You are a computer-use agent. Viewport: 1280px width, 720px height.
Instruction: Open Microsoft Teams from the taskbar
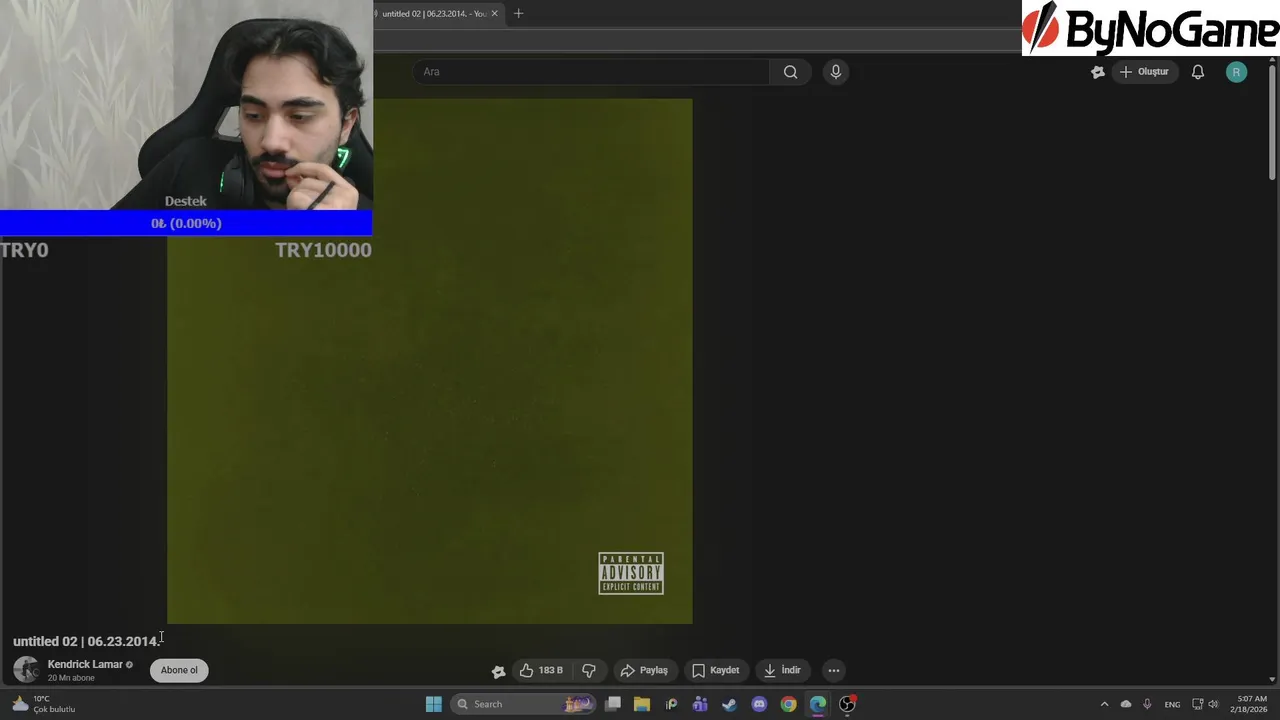click(700, 704)
